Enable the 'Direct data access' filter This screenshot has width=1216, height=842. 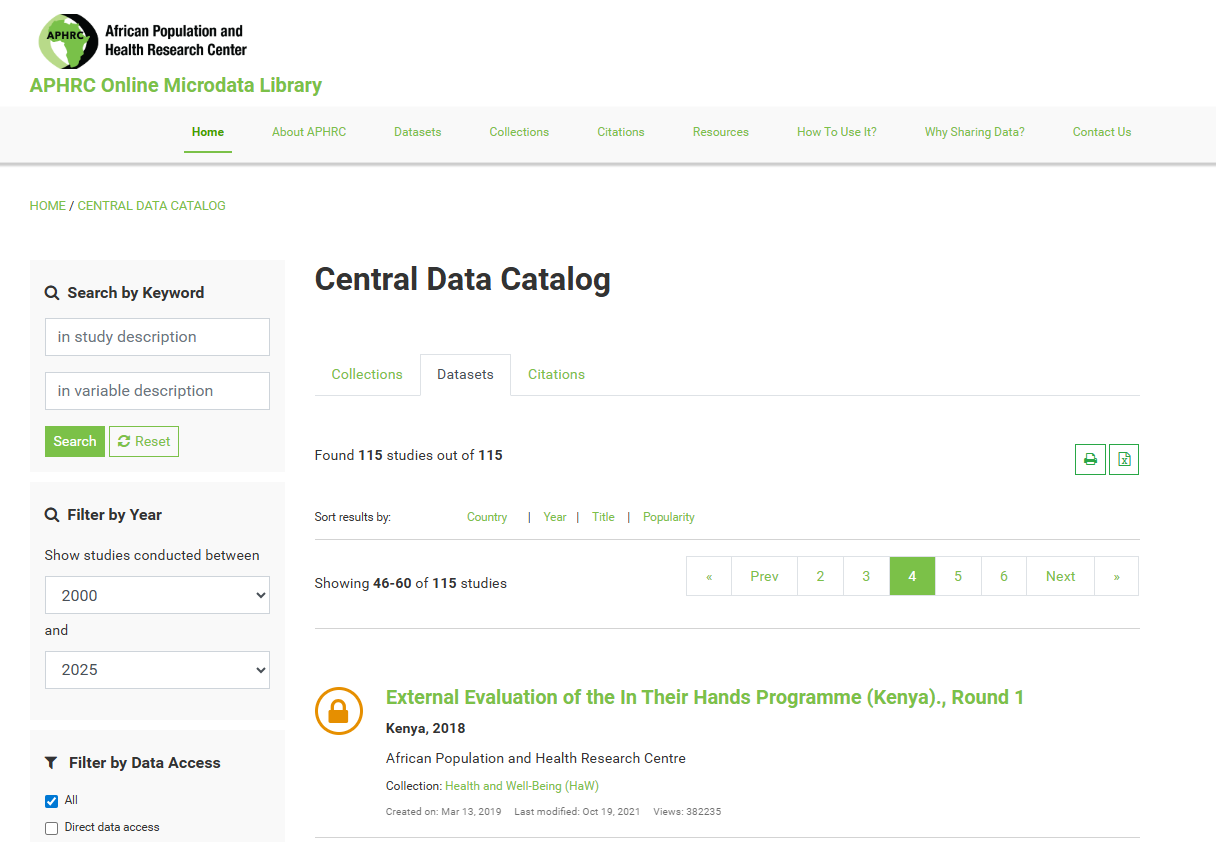(x=52, y=828)
